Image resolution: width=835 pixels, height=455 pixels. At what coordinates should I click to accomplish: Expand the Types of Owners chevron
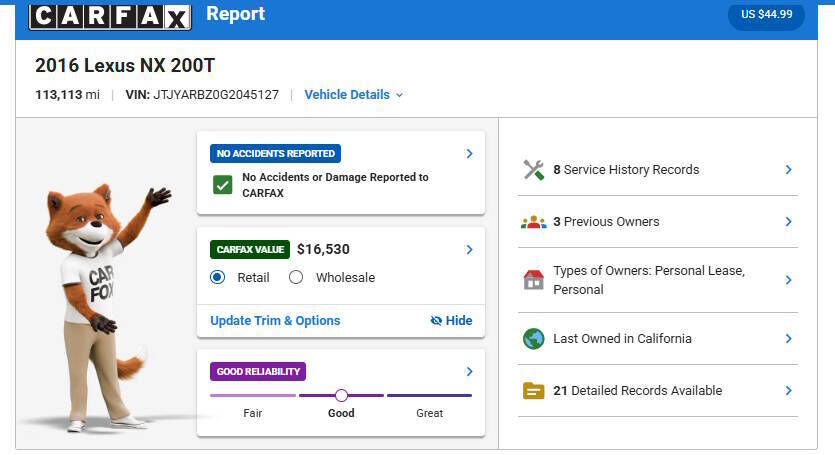[x=789, y=280]
